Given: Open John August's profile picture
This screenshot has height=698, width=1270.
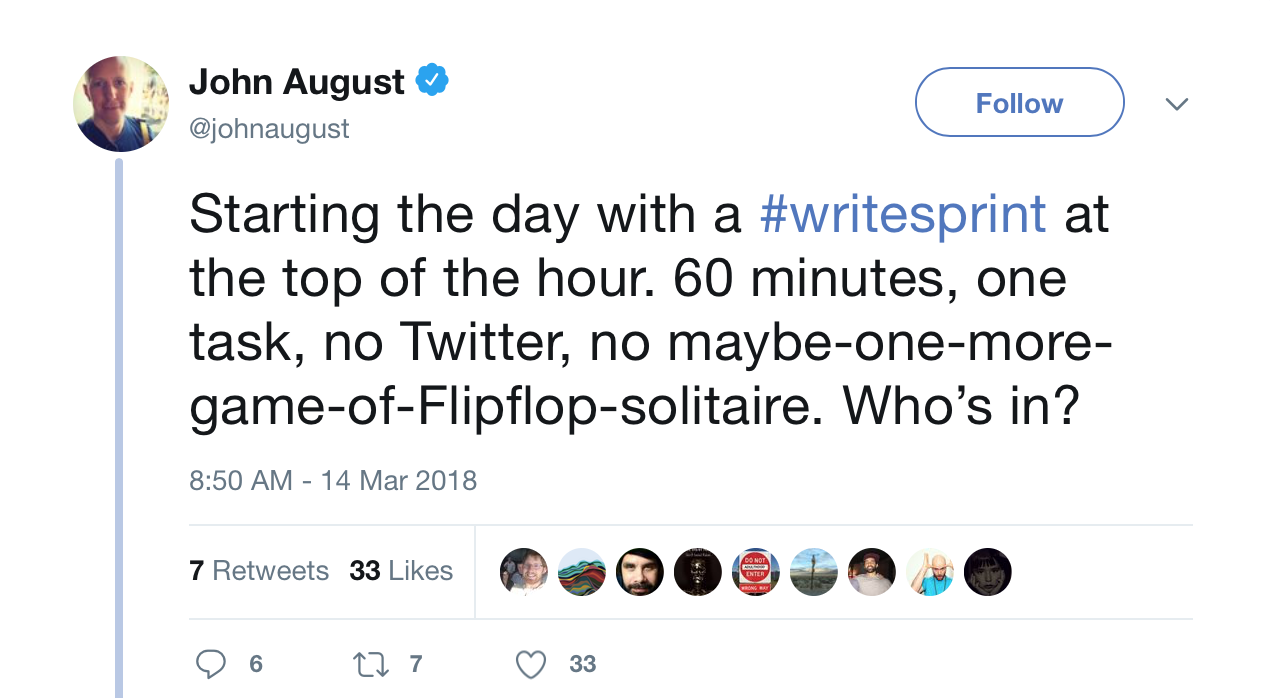Looking at the screenshot, I should tap(120, 104).
